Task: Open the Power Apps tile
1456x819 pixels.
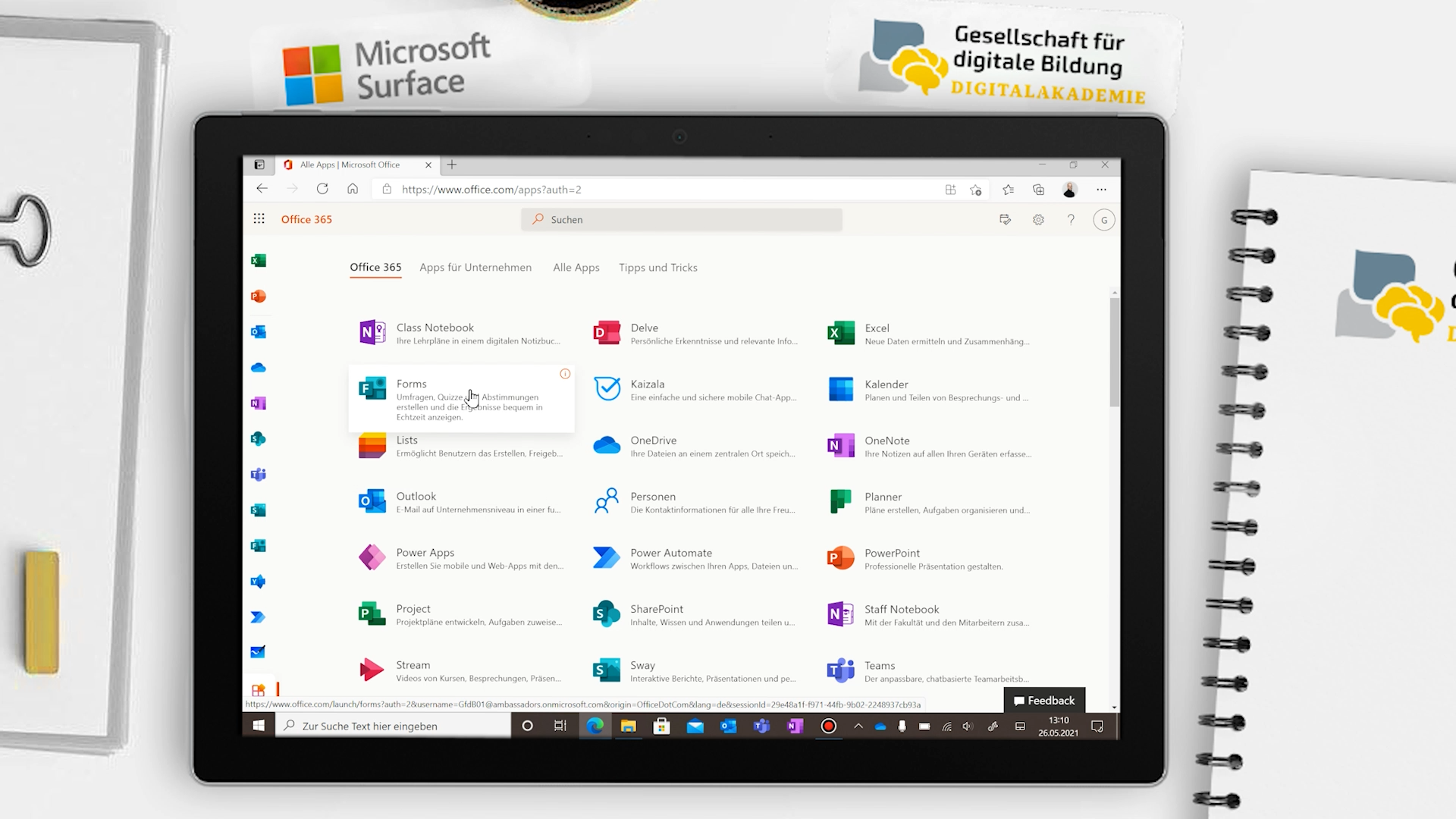Action: (x=461, y=557)
